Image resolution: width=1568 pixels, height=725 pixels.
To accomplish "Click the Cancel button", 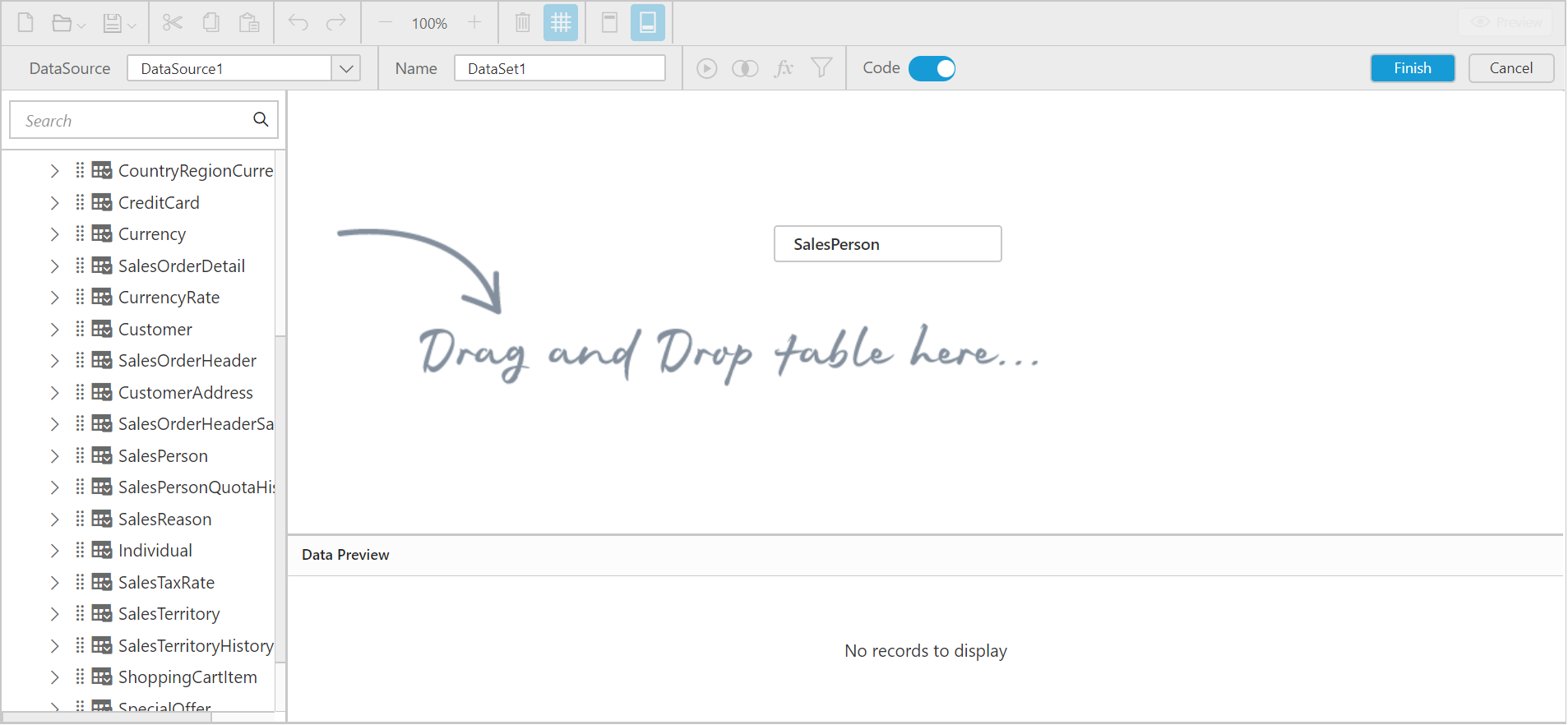I will tap(1510, 68).
